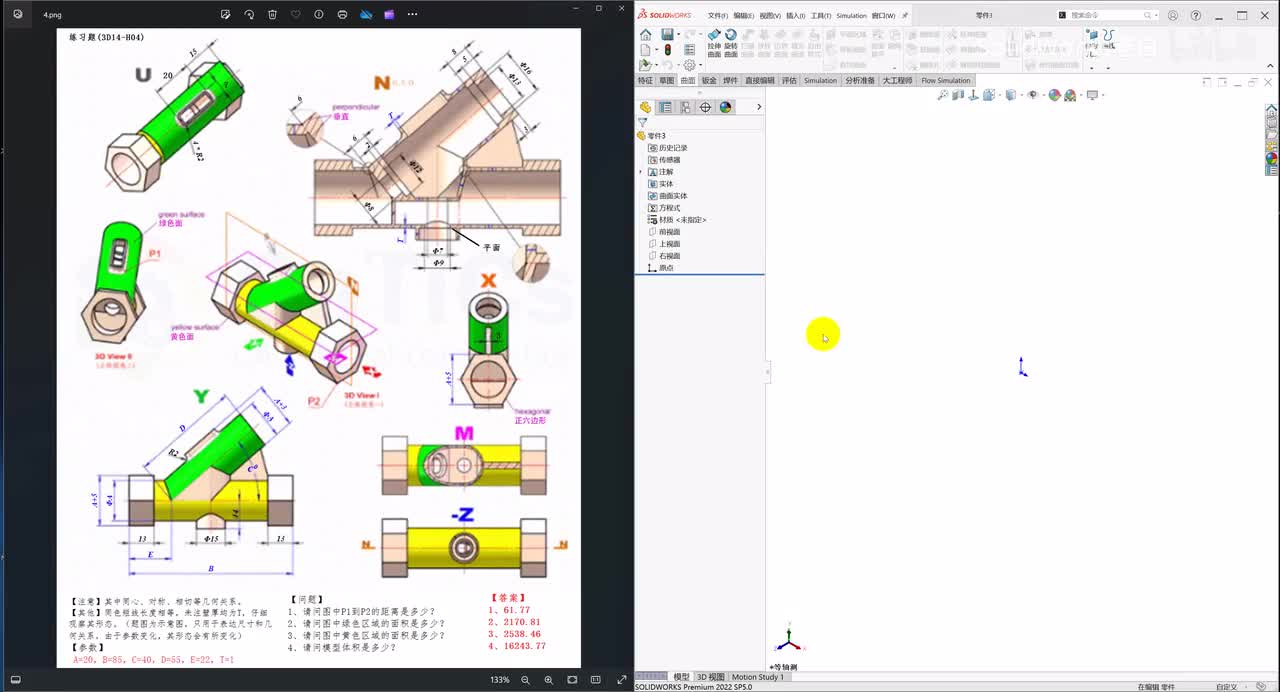Open the ConfigurationManager tab icon
Screen dimensions: 1280x692
[x=685, y=107]
